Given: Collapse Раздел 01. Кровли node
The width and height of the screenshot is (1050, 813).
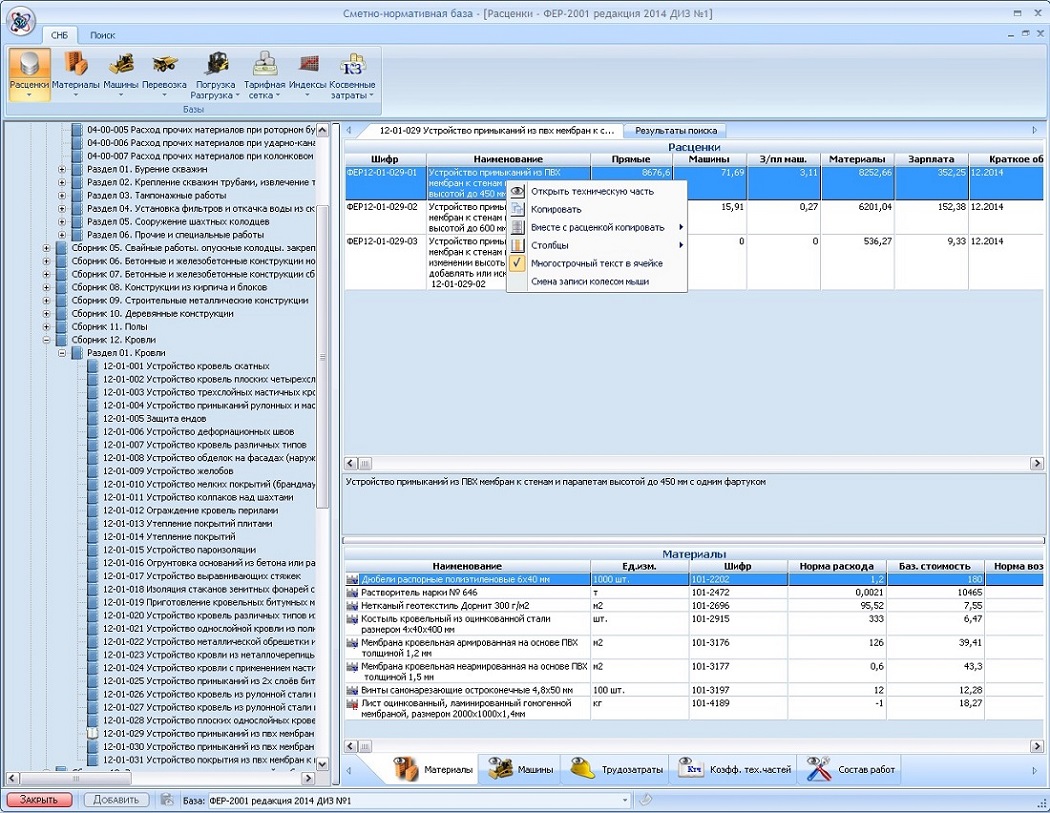Looking at the screenshot, I should 62,353.
